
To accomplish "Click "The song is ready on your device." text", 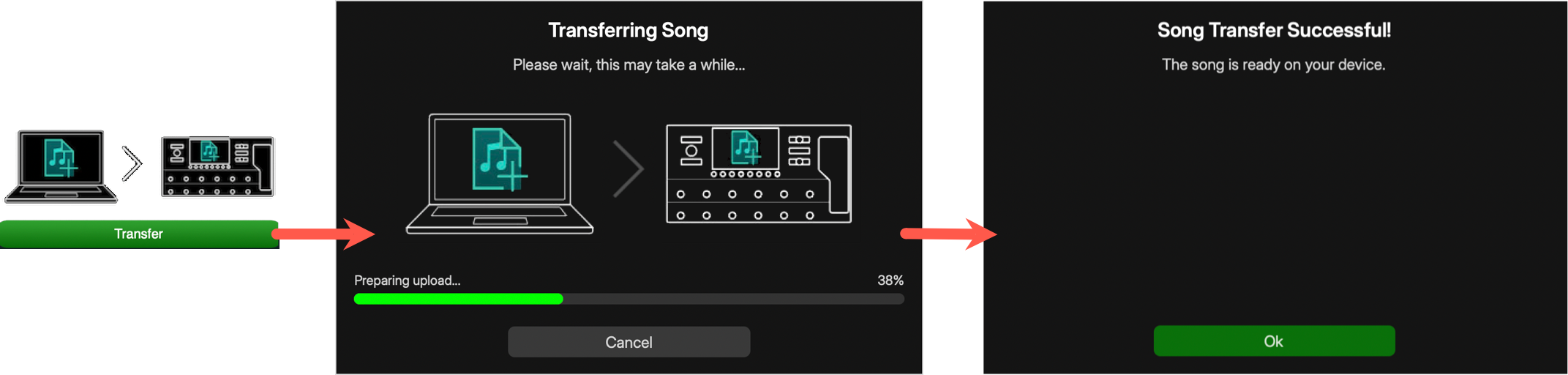I will pos(1273,64).
